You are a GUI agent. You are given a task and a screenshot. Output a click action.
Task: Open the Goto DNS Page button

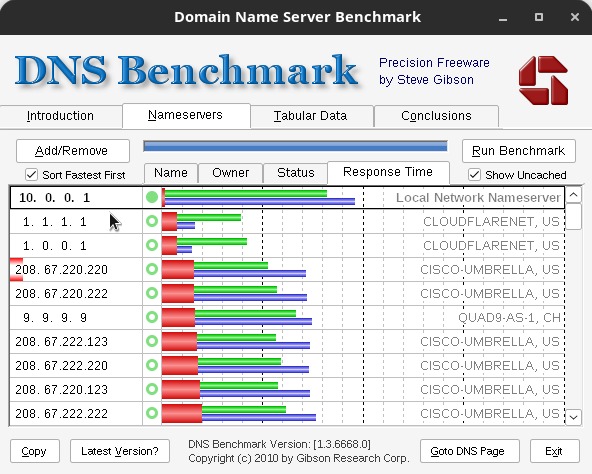[470, 451]
